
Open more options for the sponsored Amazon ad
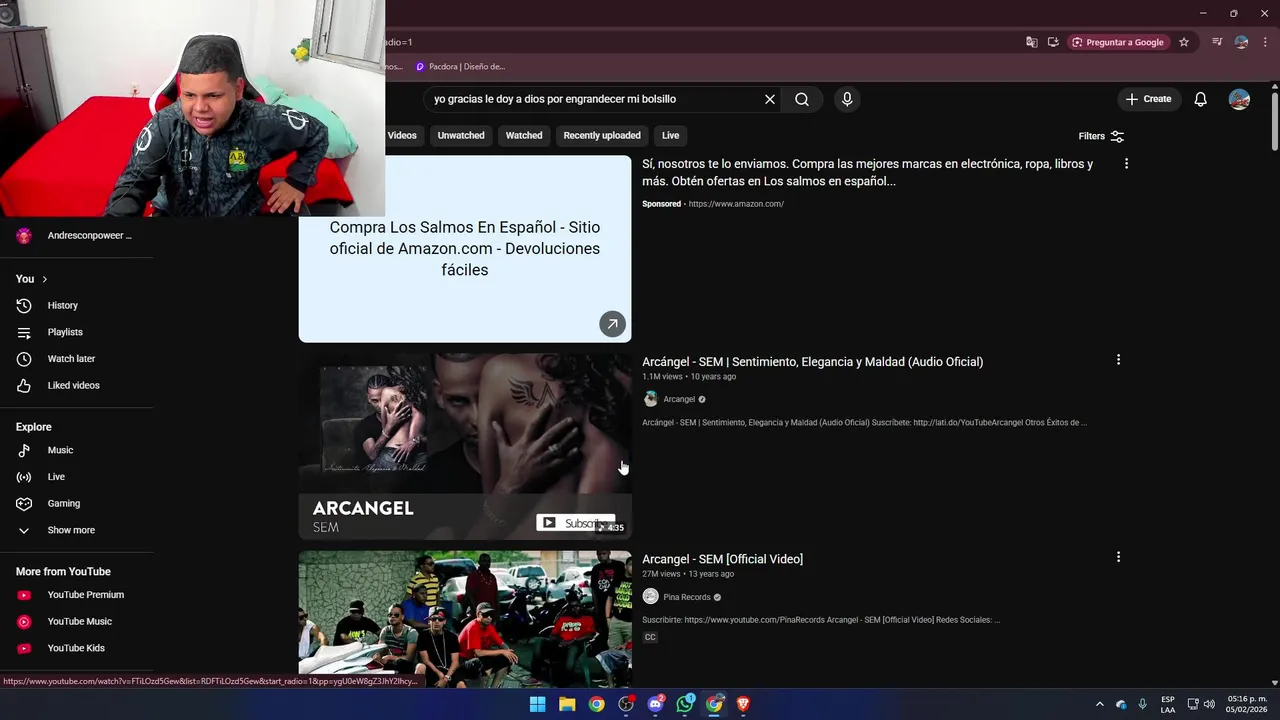pos(1126,163)
